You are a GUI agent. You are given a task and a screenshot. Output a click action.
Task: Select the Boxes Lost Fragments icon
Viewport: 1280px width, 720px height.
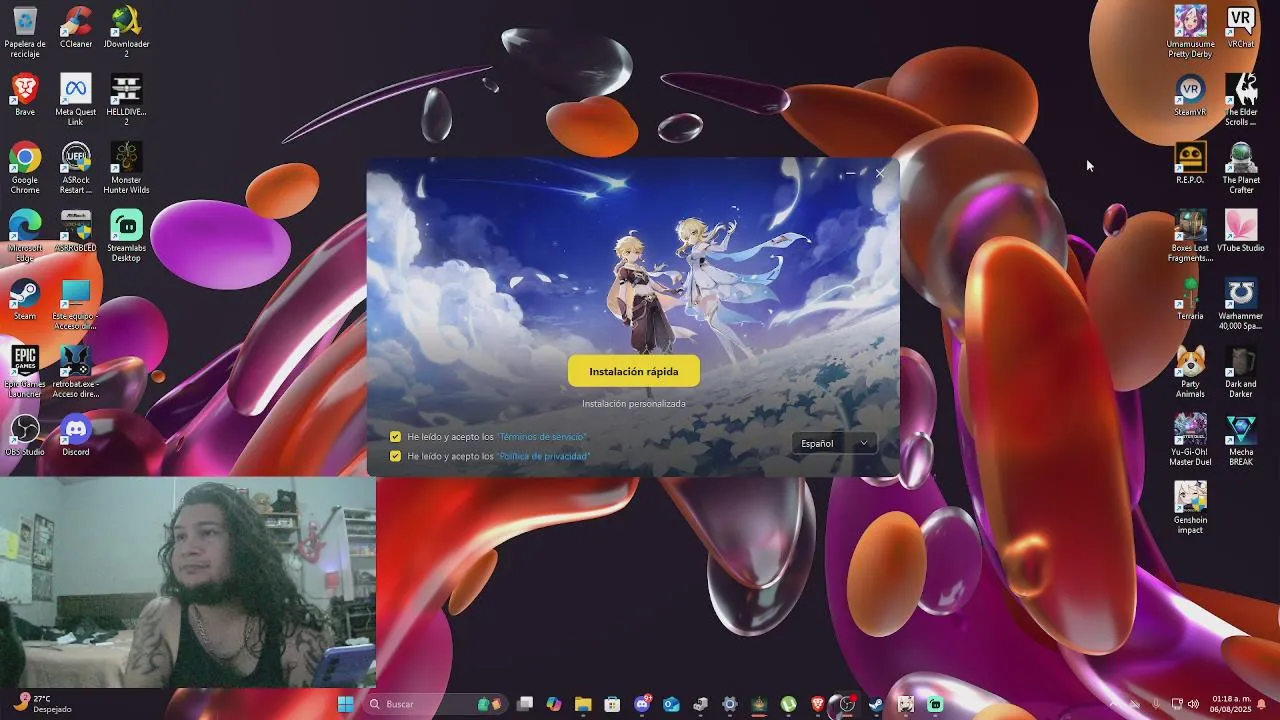1190,236
